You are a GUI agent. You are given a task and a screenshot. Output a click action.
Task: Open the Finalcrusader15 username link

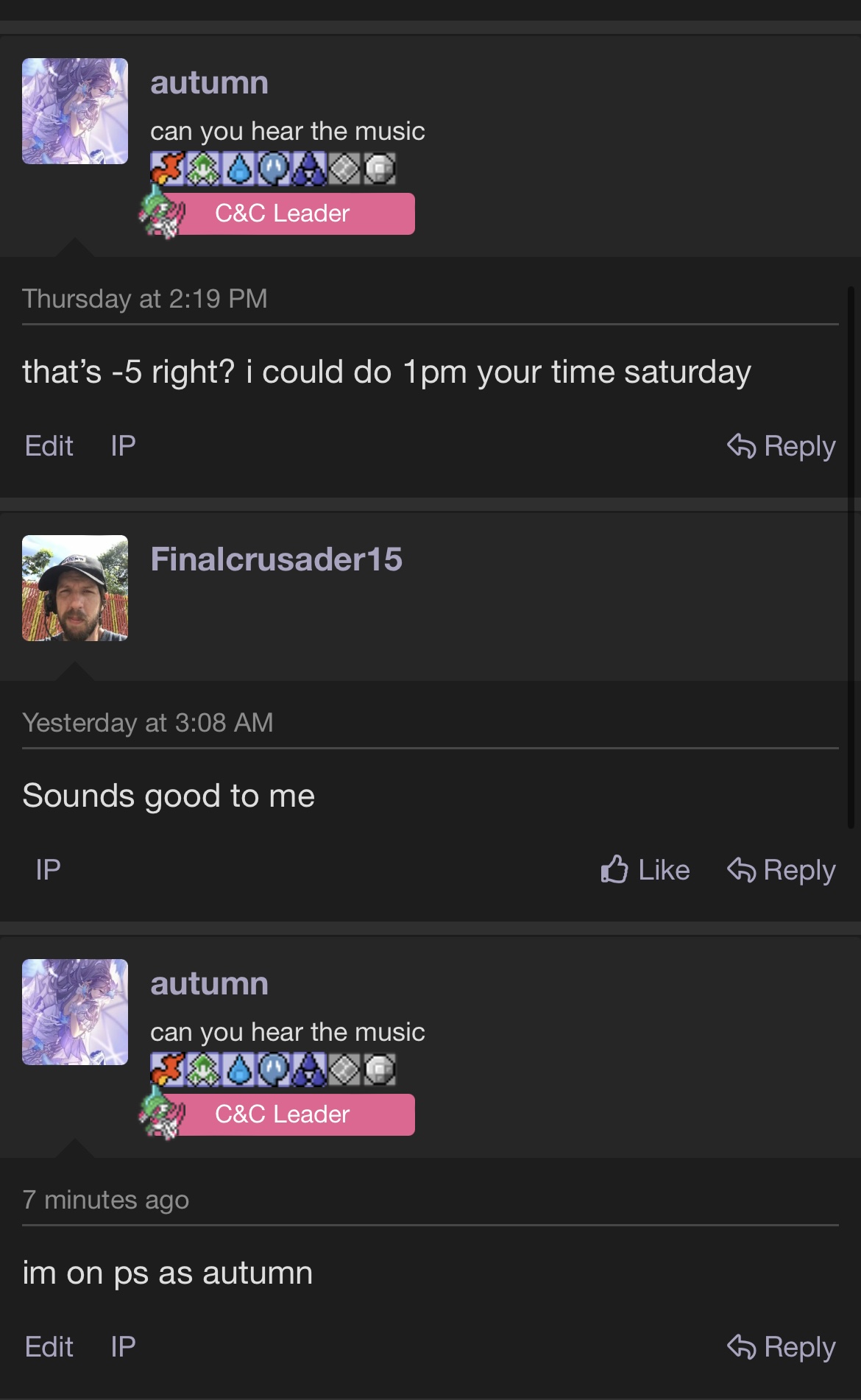[x=276, y=559]
